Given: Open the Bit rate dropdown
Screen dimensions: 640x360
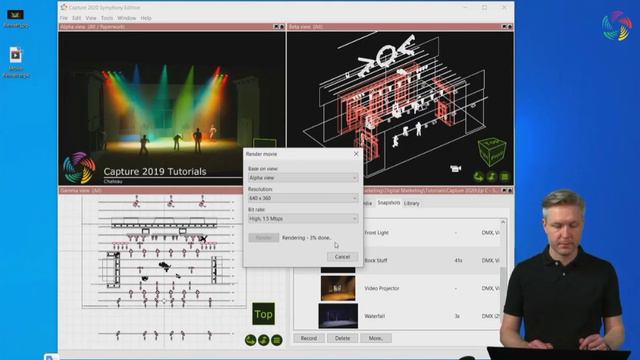Looking at the screenshot, I should (303, 219).
